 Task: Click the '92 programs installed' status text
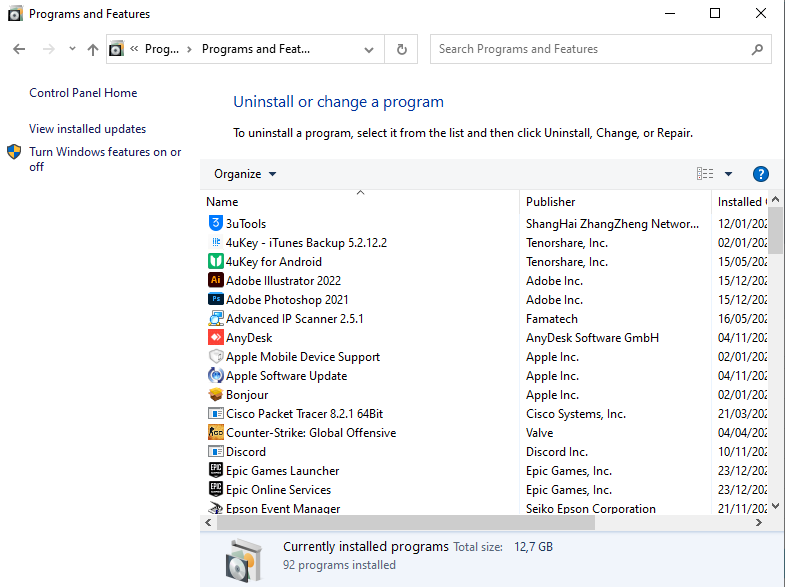(x=339, y=565)
